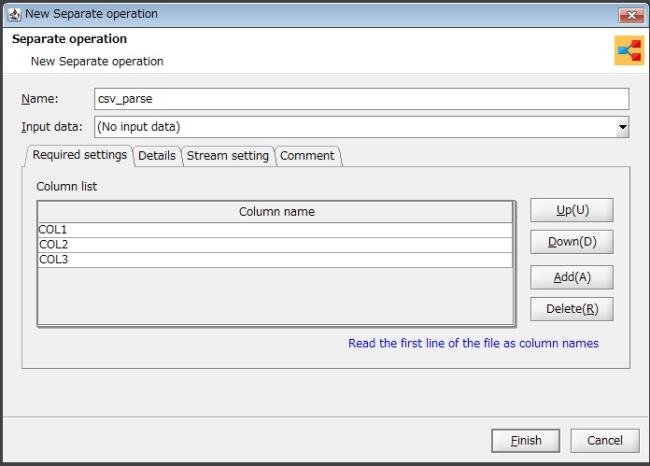Go to the Stream setting tab
This screenshot has width=650, height=466.
[x=229, y=156]
